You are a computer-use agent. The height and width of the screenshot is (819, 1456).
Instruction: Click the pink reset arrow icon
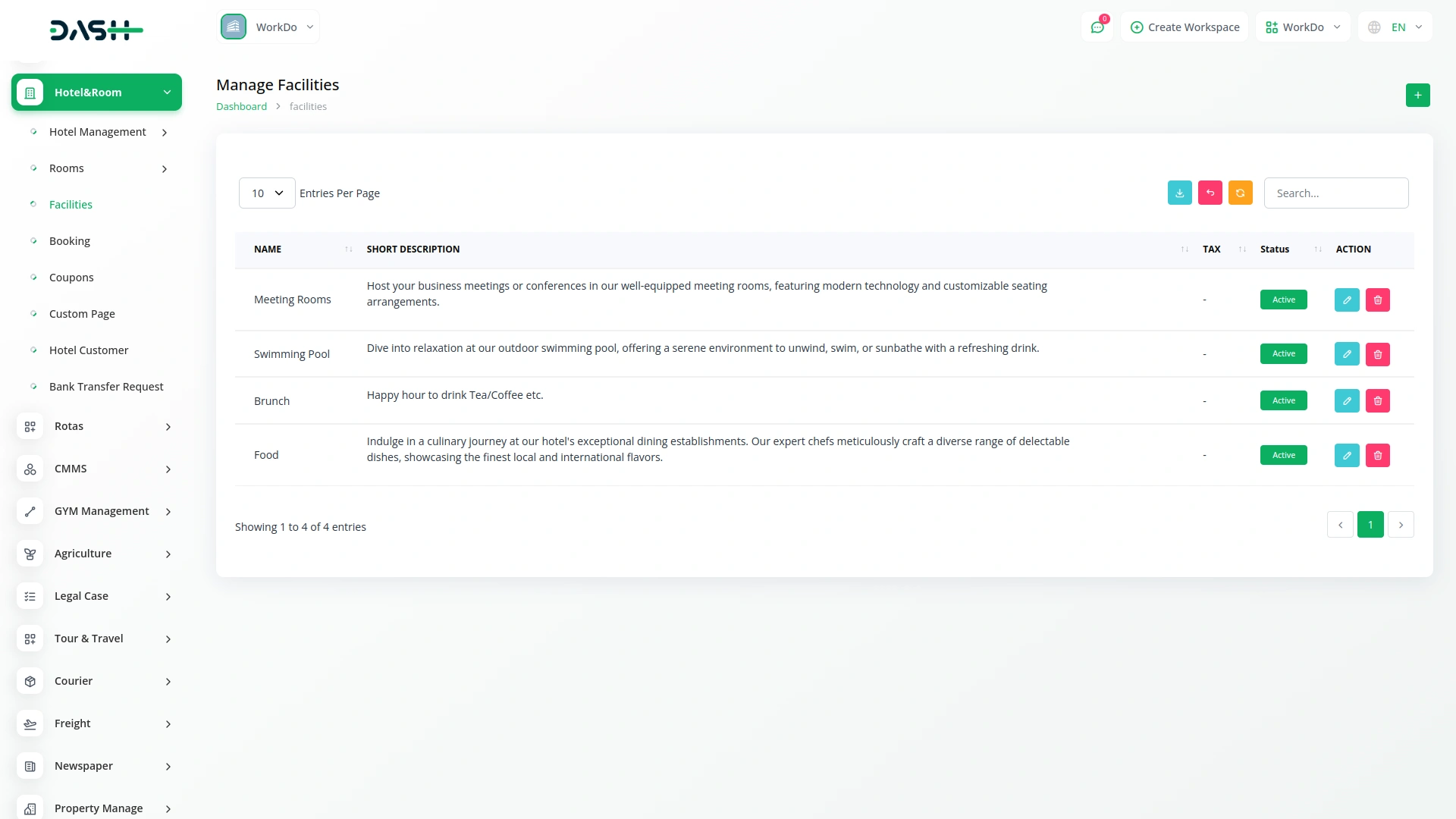[x=1210, y=193]
